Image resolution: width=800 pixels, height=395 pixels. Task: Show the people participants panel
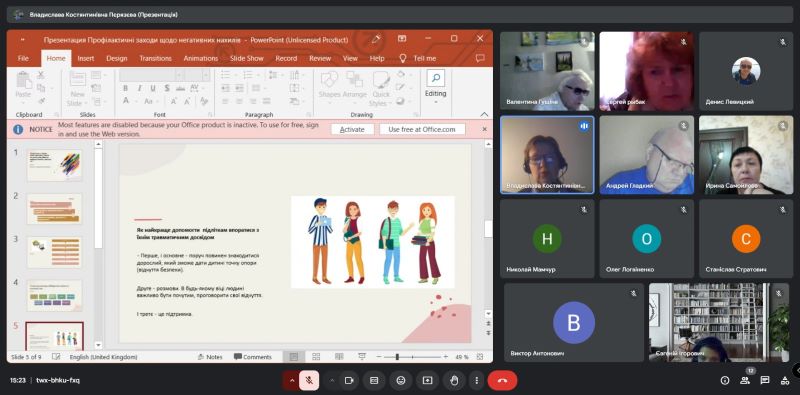pos(745,380)
